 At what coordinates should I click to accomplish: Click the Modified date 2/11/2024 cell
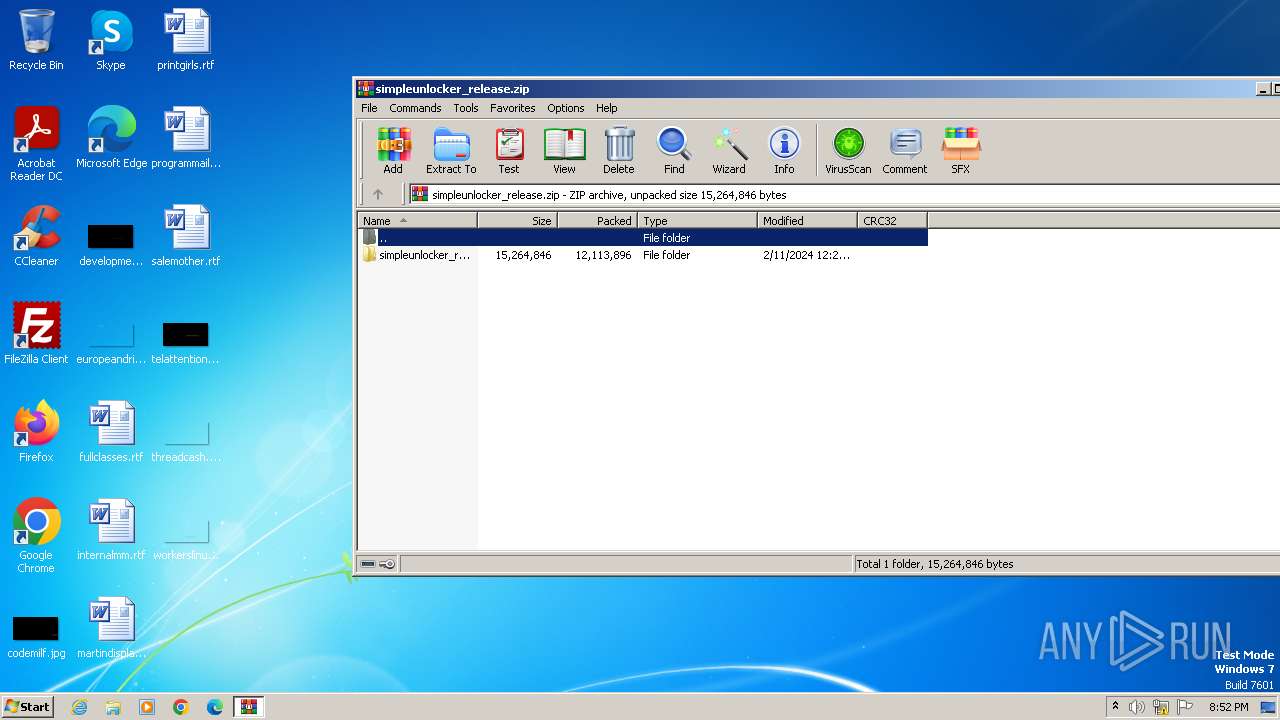806,255
